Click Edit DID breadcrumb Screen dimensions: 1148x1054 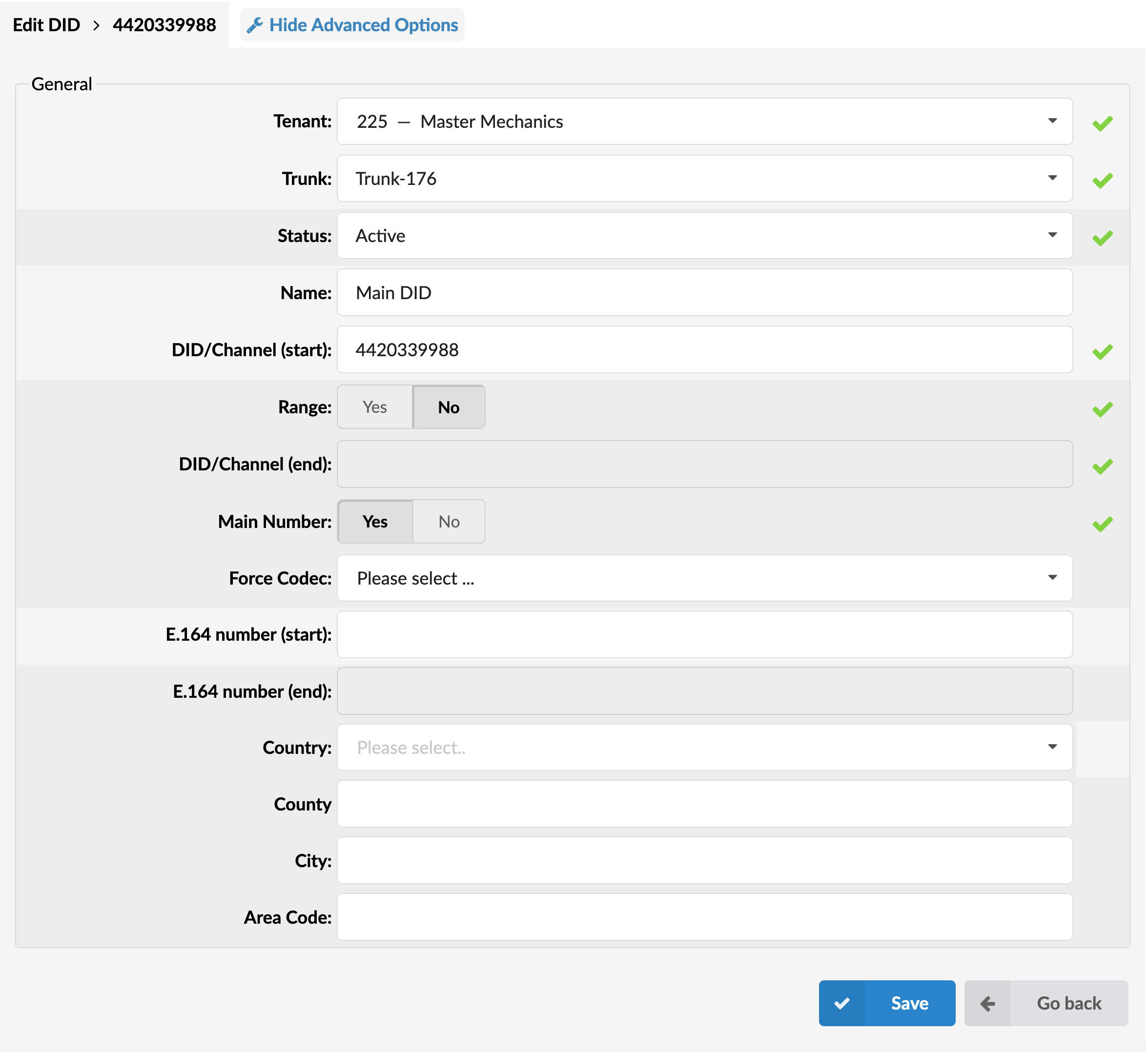click(x=47, y=25)
